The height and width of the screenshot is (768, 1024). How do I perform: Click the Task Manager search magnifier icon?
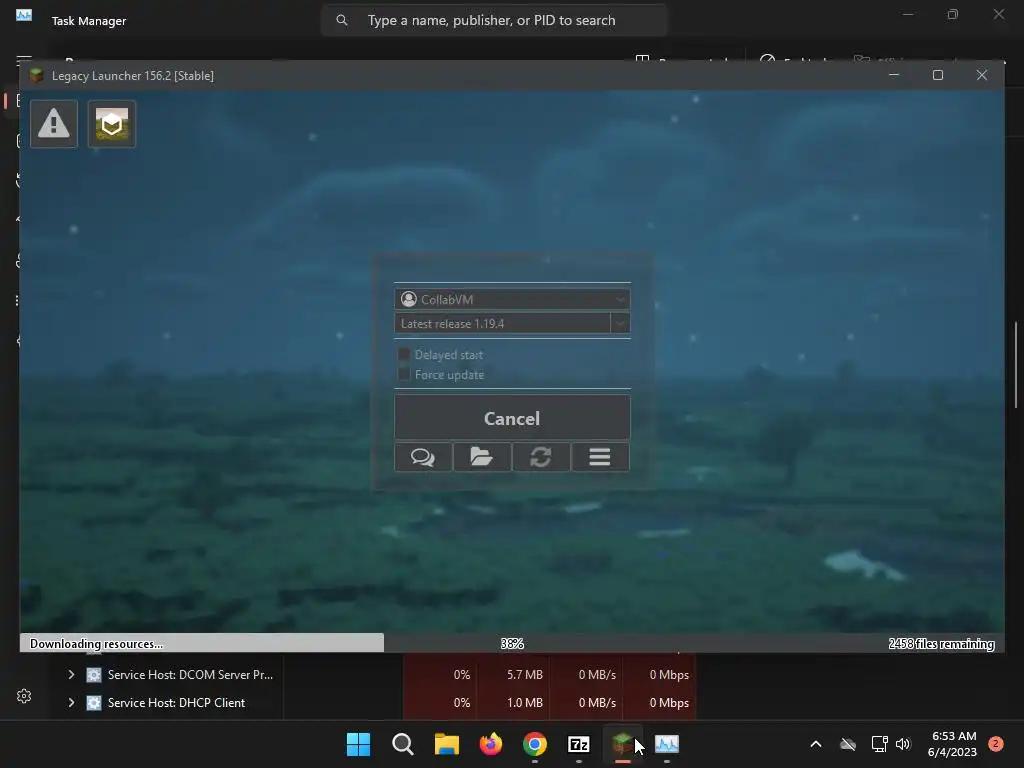(342, 20)
